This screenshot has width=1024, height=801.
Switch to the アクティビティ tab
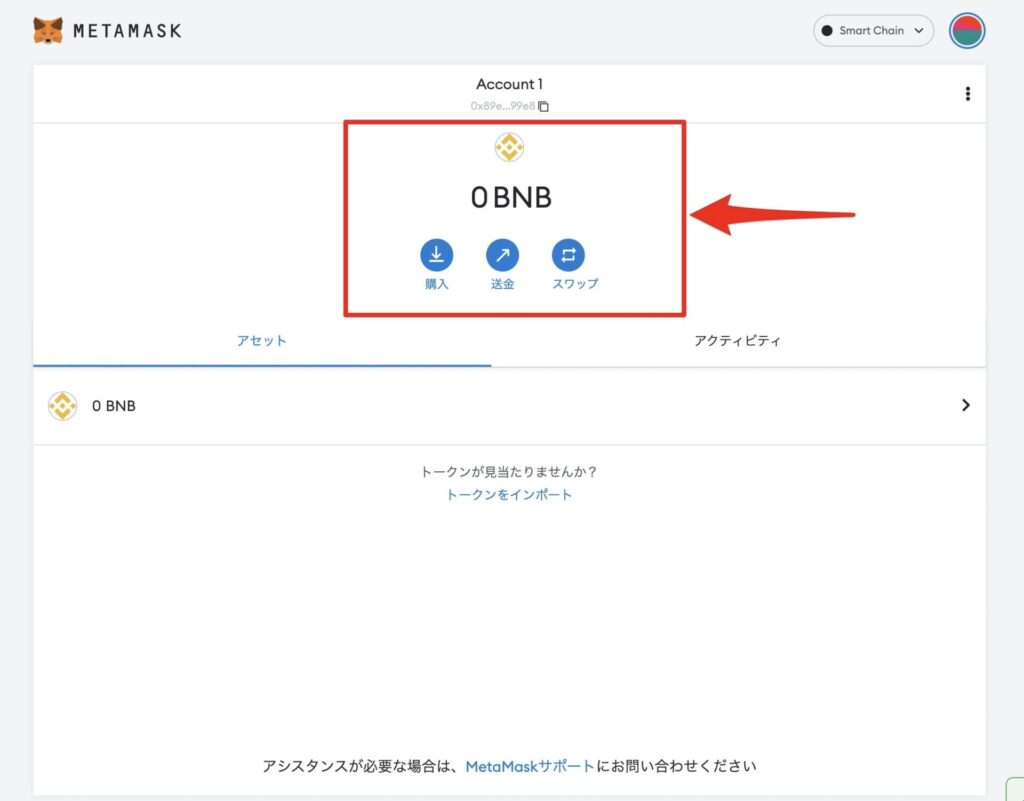click(x=738, y=341)
